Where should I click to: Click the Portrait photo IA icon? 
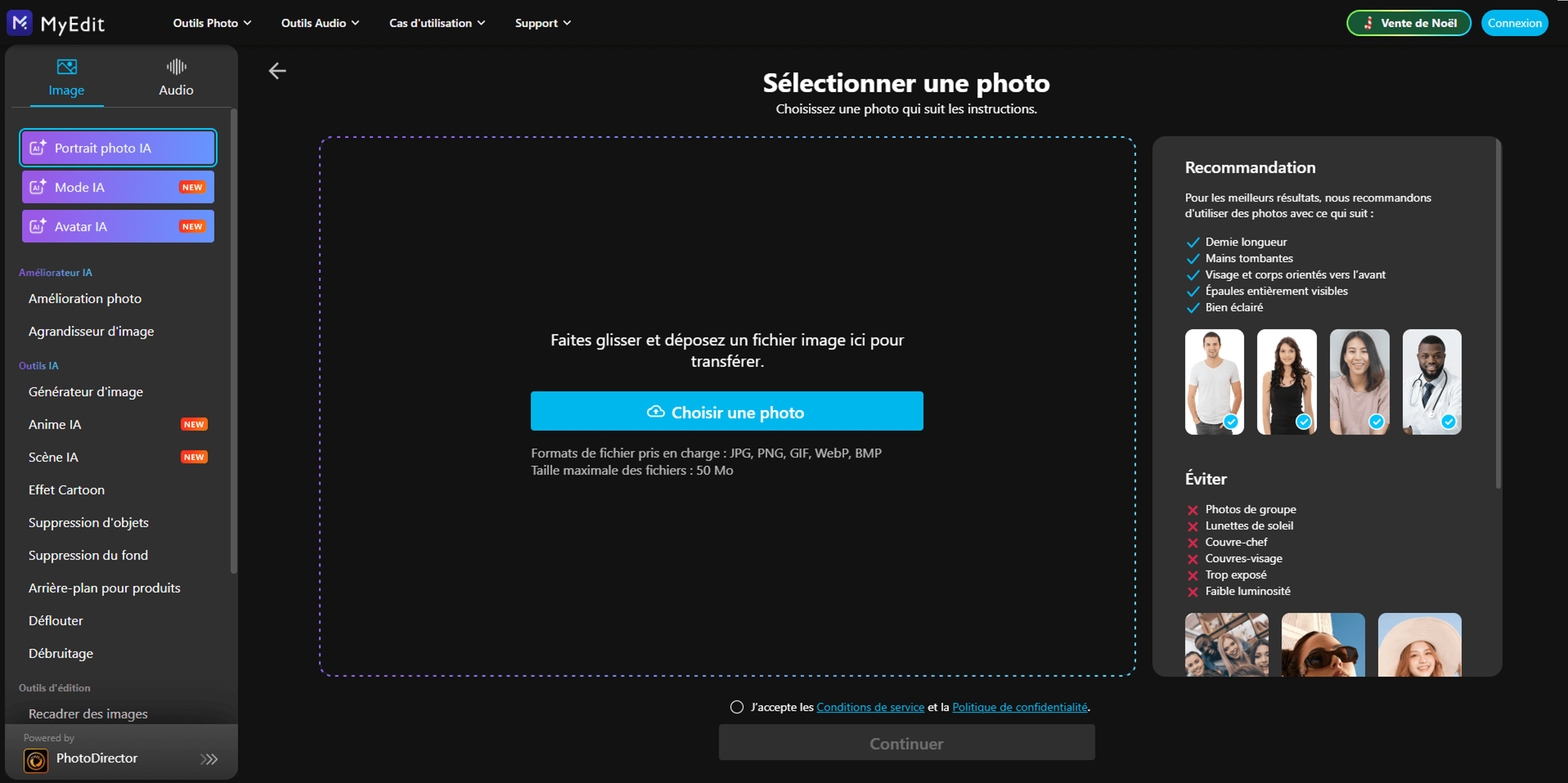point(38,148)
